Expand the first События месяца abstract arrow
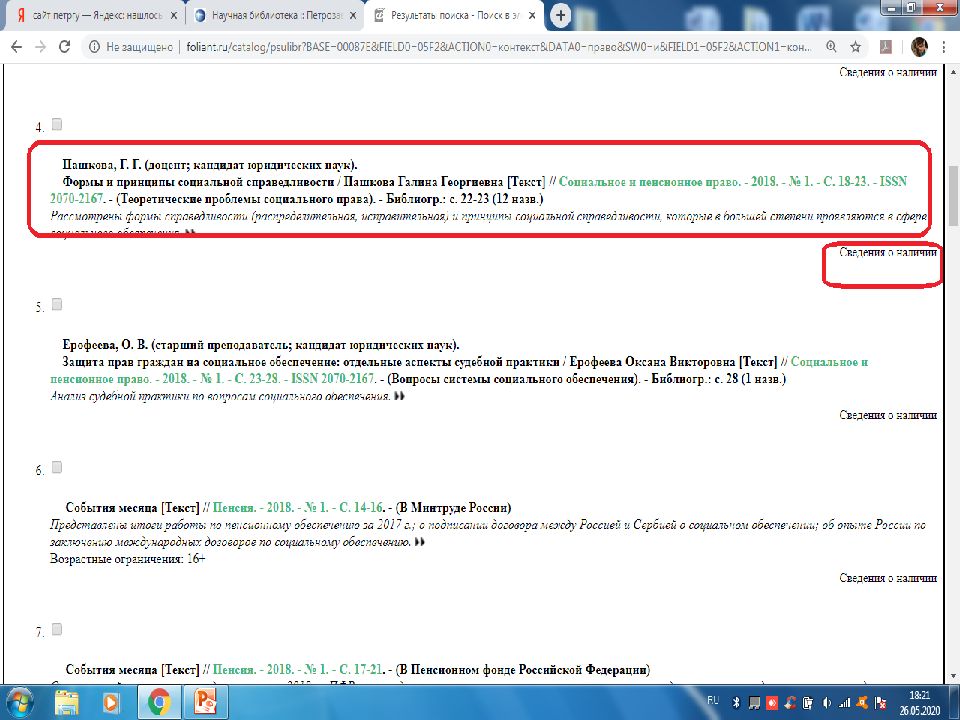 coord(420,541)
